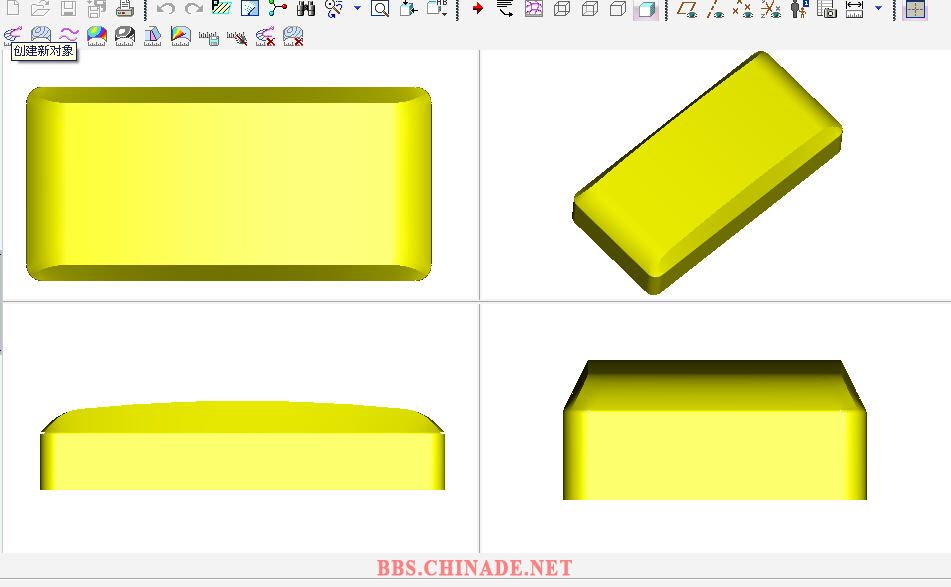Click the isometric view of yellow block

(x=707, y=173)
